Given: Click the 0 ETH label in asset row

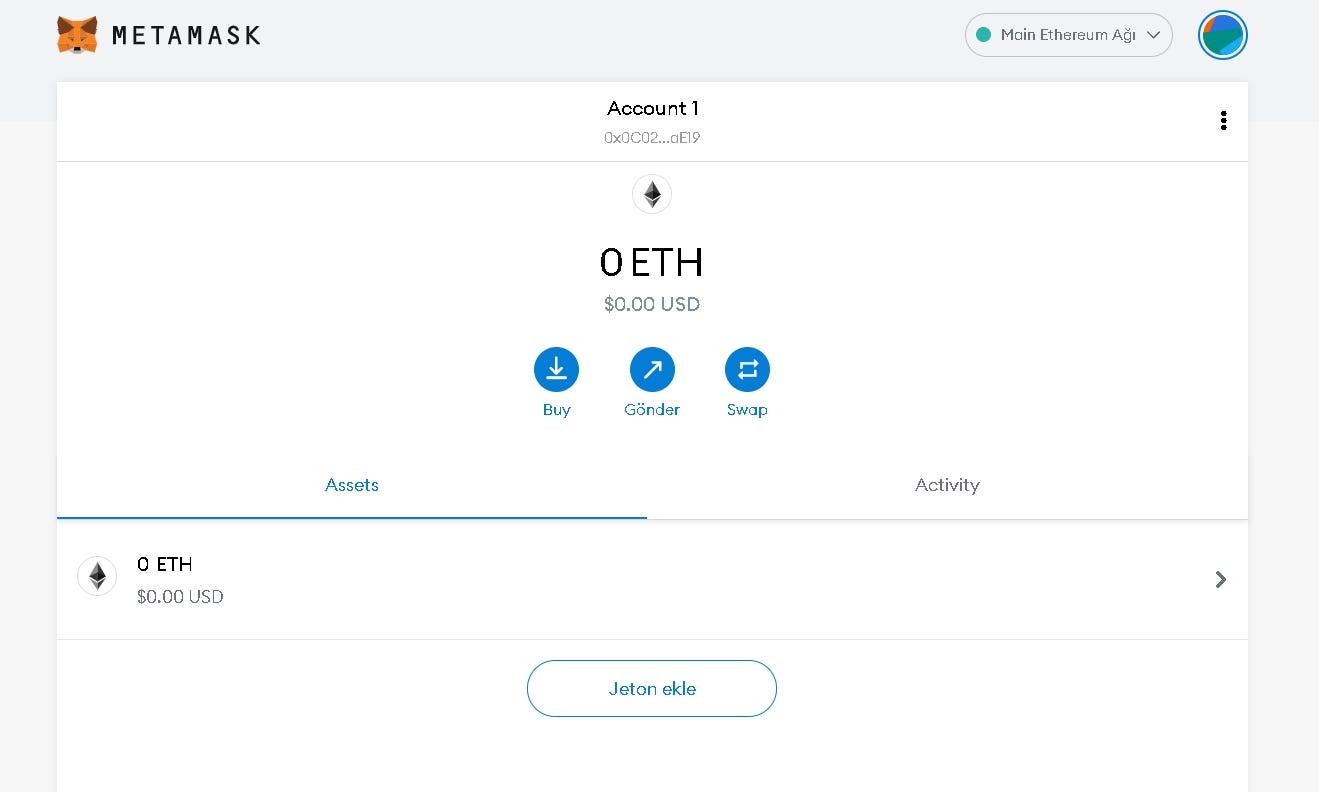Looking at the screenshot, I should pyautogui.click(x=164, y=564).
